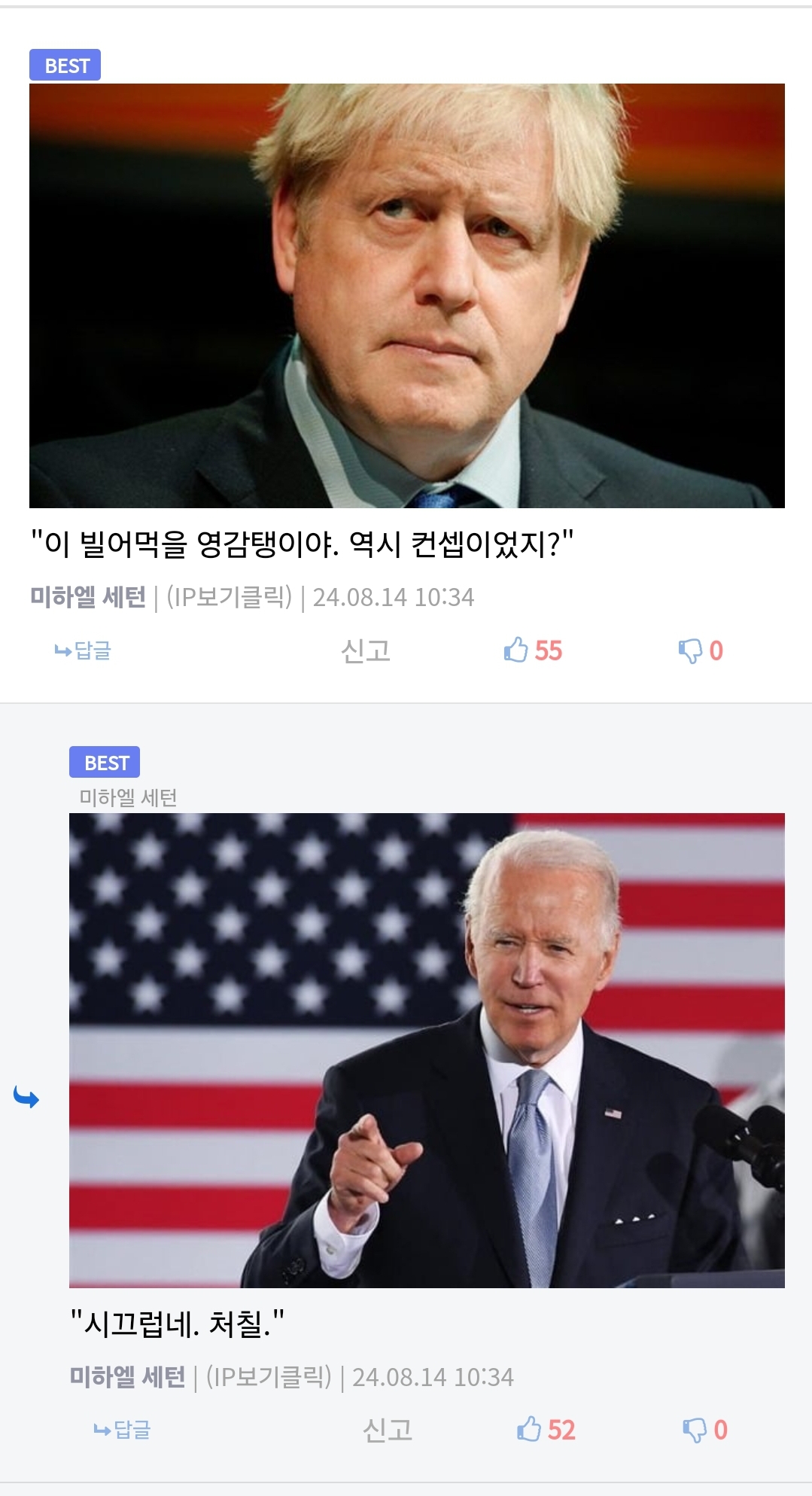
Task: Click the BEST badge on the reply
Action: click(105, 762)
